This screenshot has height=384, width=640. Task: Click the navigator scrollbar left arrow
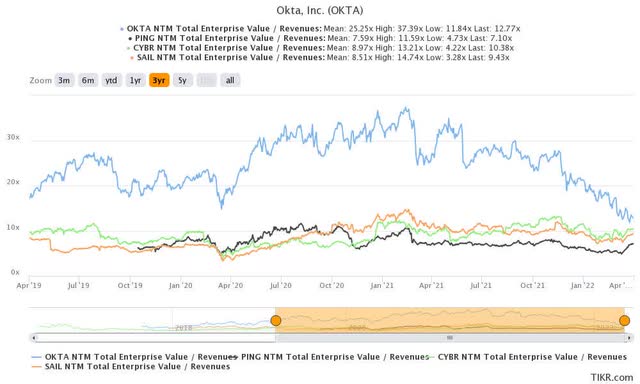(33, 338)
